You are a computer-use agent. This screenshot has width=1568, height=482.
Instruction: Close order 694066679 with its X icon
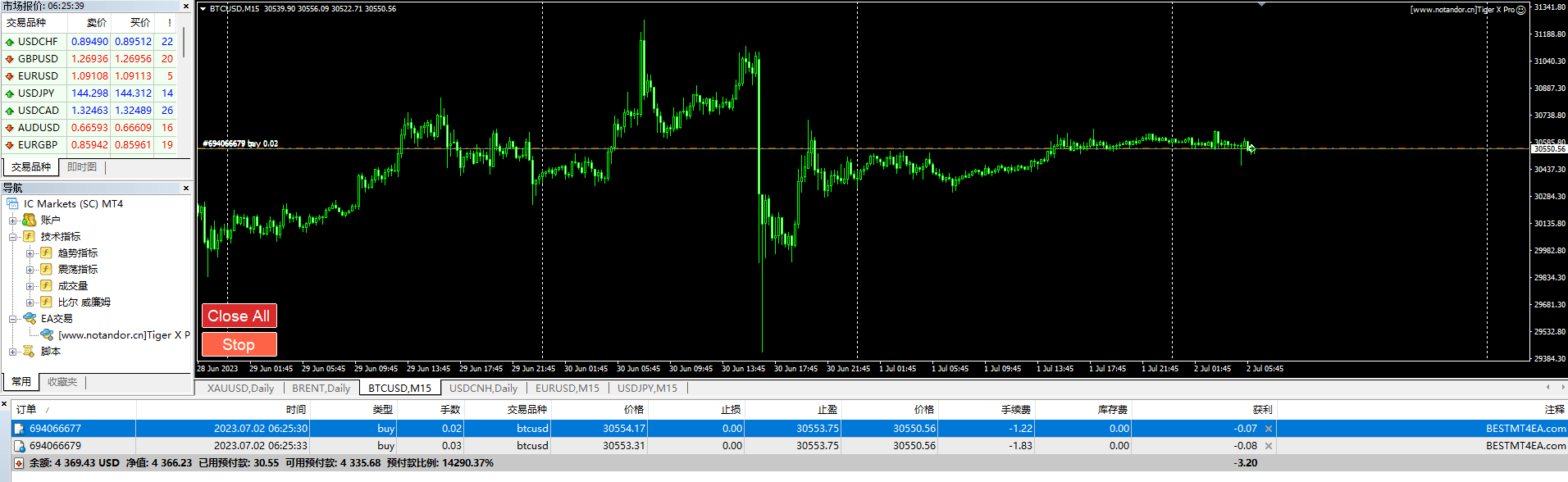pyautogui.click(x=1269, y=446)
